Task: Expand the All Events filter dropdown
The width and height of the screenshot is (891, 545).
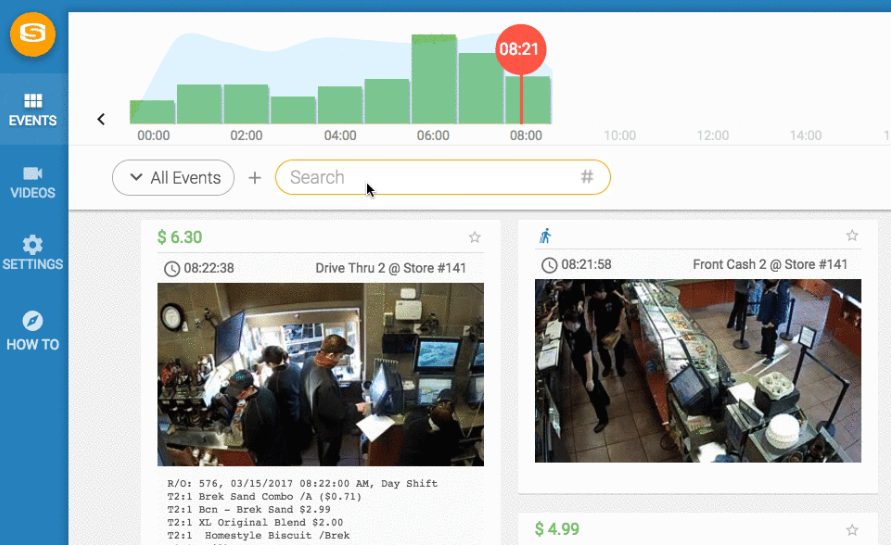Action: coord(173,178)
